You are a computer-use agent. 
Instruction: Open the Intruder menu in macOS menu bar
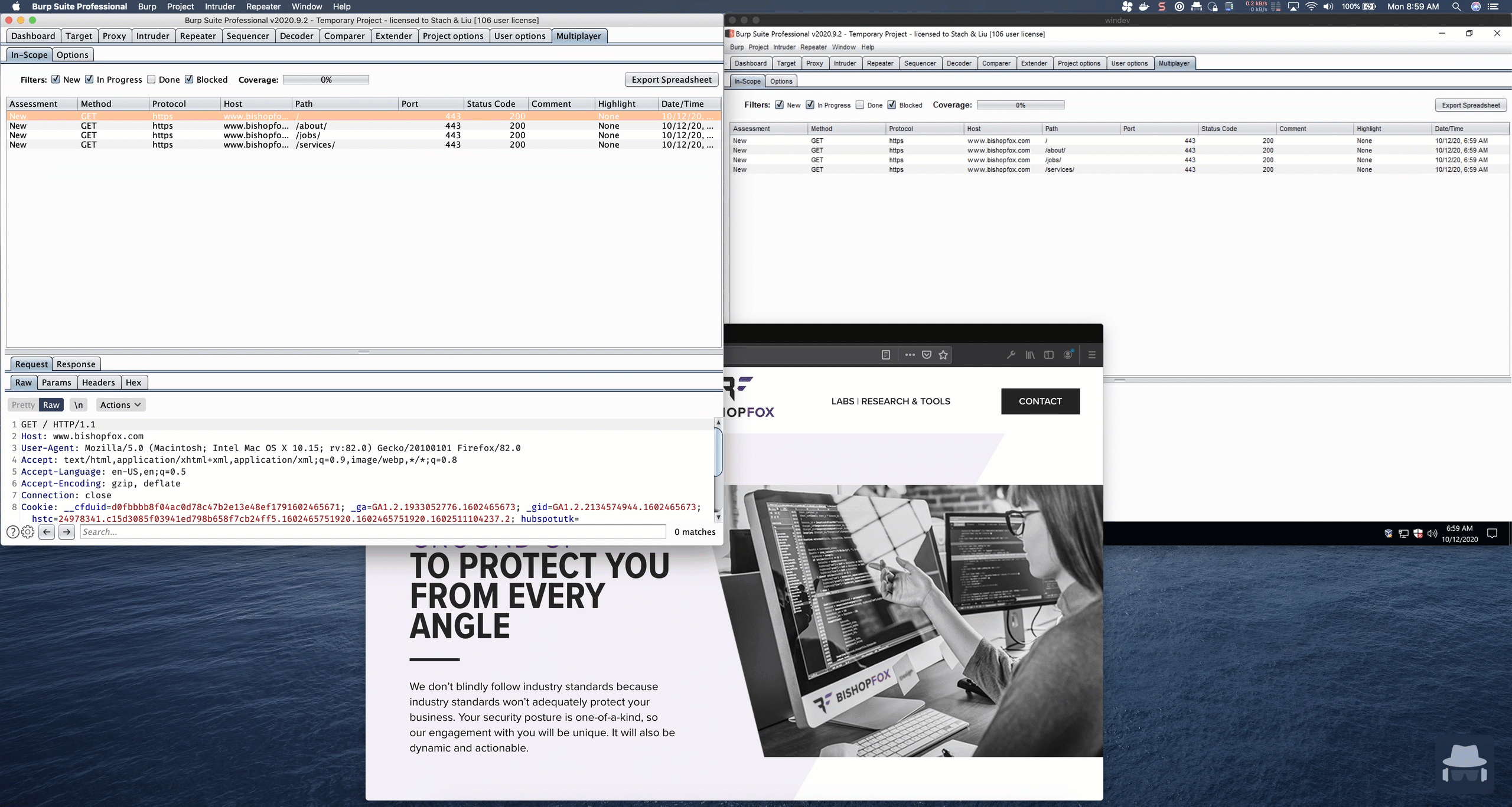pyautogui.click(x=220, y=6)
